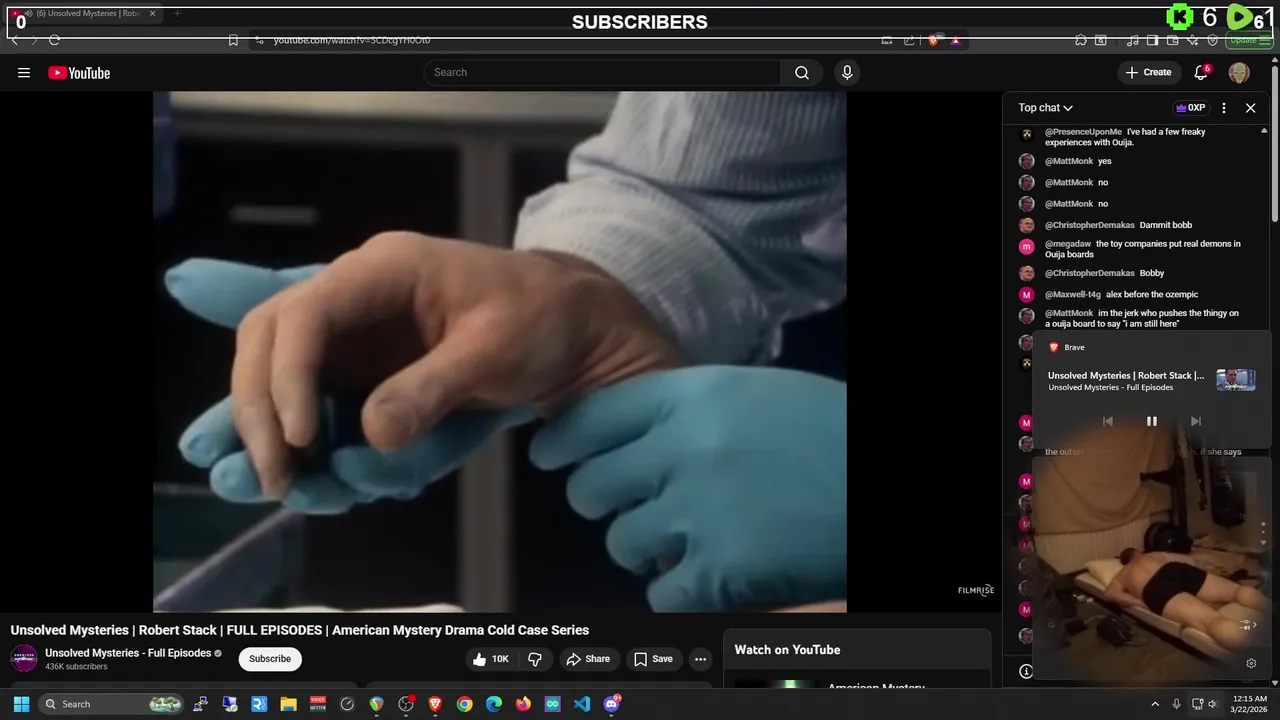1280x720 pixels.
Task: Skip to previous track in Brave media popup
Action: point(1107,421)
